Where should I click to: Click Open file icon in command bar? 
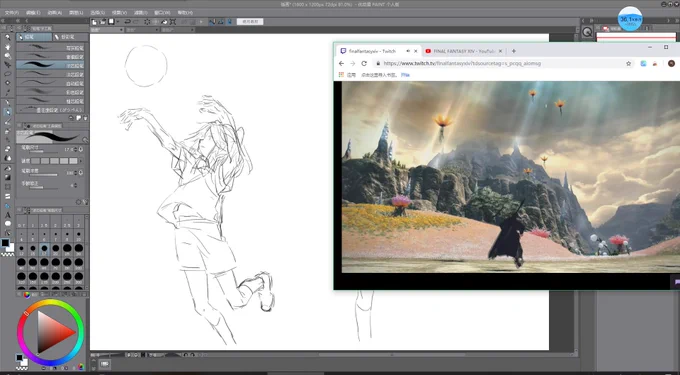point(103,22)
